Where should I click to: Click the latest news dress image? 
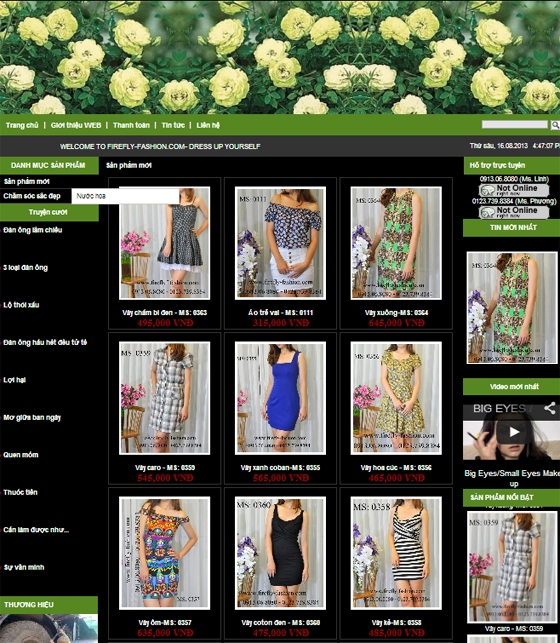[512, 308]
